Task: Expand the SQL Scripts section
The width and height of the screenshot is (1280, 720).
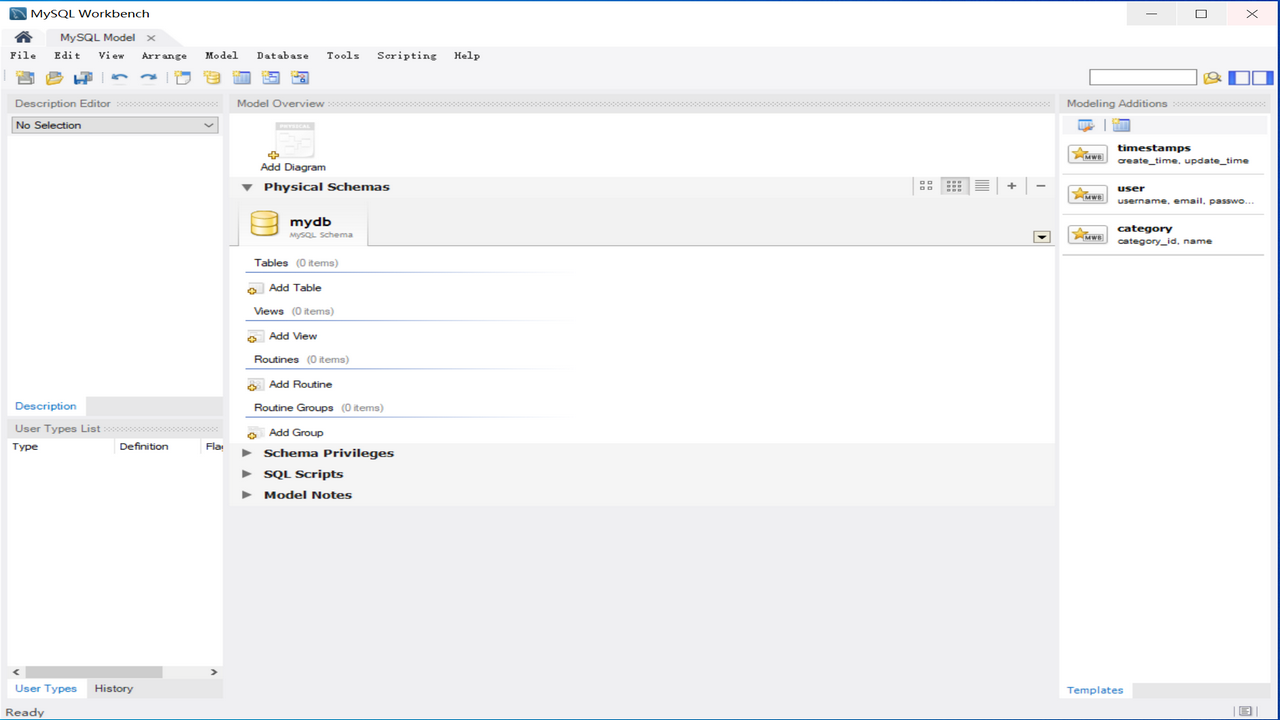Action: 246,473
